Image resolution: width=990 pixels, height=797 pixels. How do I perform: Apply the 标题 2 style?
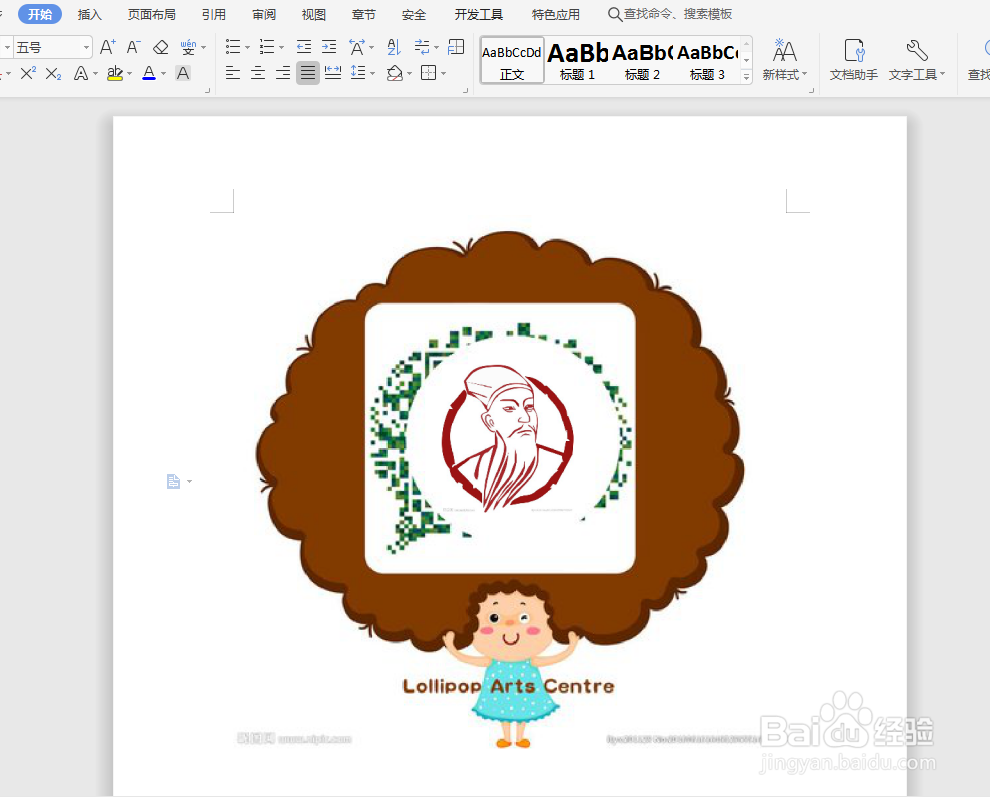point(642,61)
